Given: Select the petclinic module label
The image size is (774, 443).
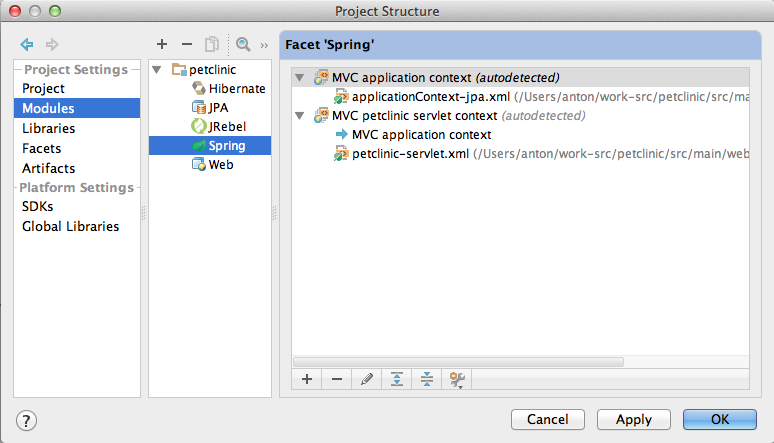Looking at the screenshot, I should point(213,70).
